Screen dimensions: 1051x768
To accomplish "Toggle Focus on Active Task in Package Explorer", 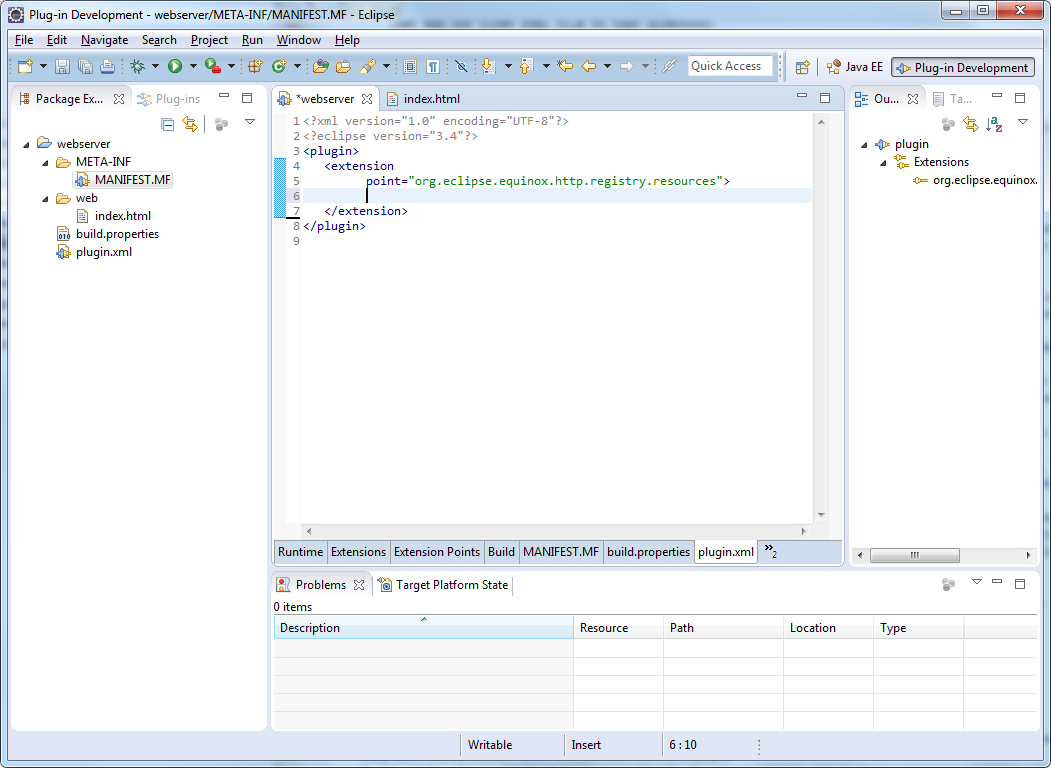I will (x=221, y=124).
